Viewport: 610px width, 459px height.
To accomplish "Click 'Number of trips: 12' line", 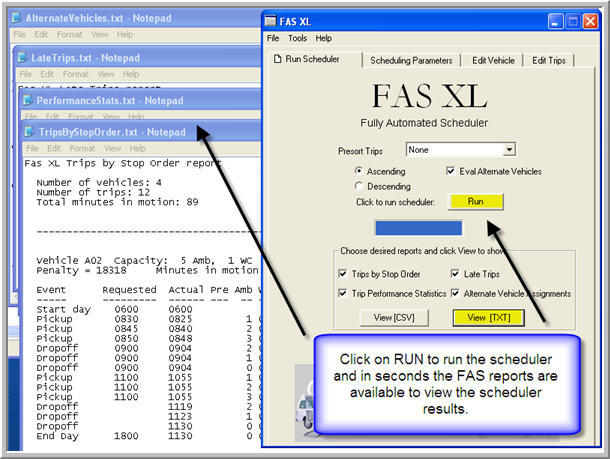I will coord(93,192).
